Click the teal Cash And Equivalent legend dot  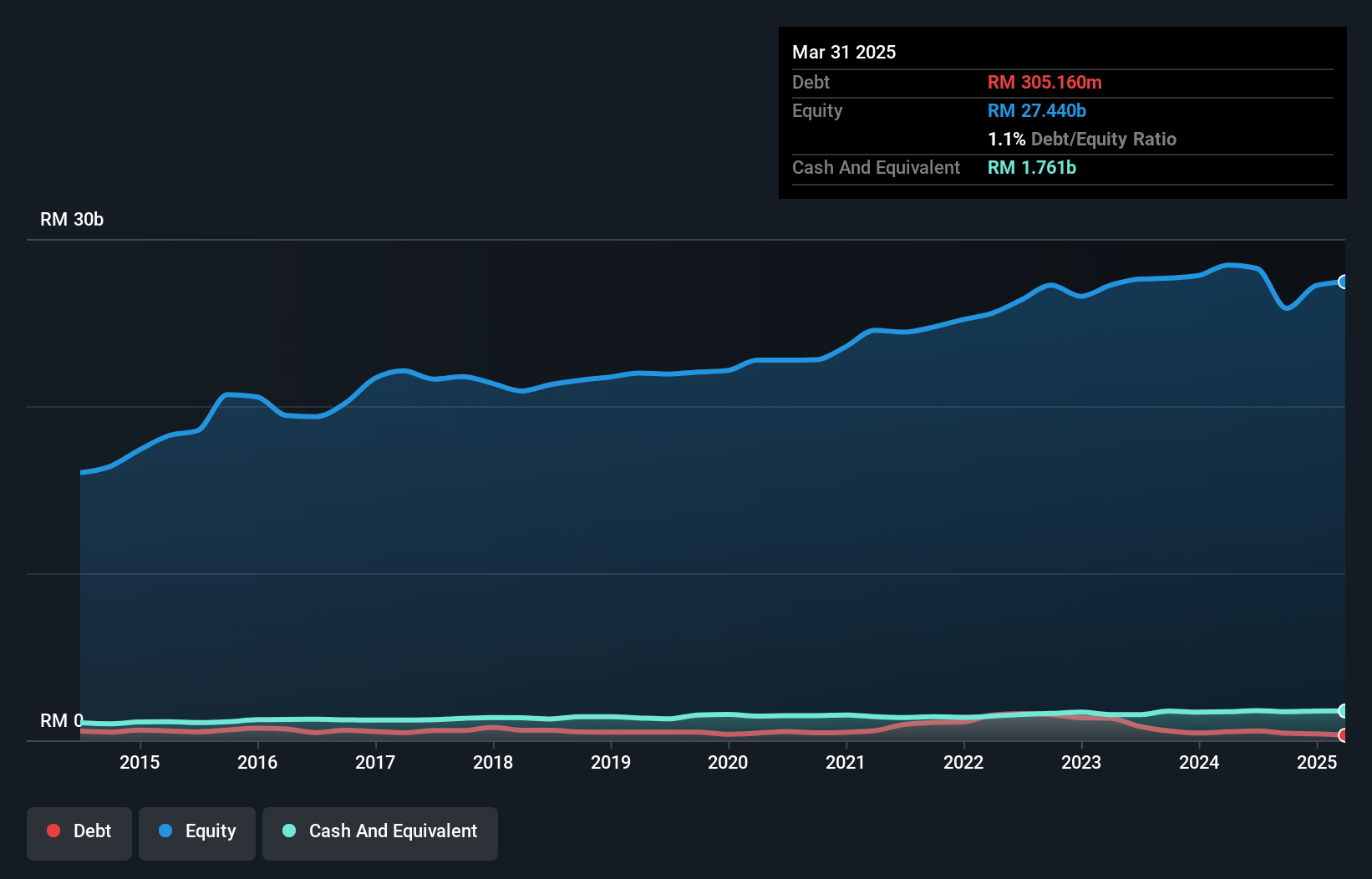(289, 831)
